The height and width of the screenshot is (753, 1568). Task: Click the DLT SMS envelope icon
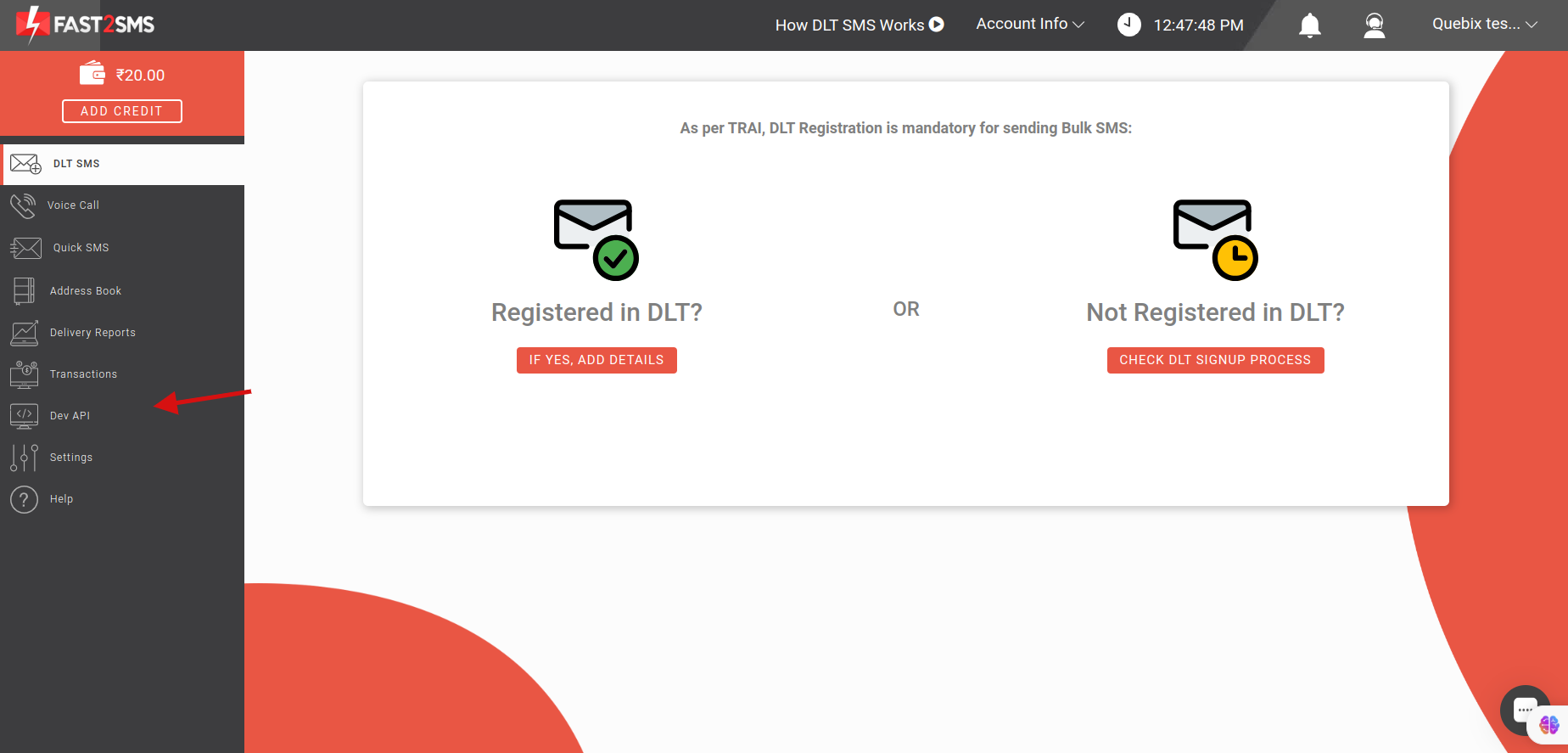(x=25, y=164)
